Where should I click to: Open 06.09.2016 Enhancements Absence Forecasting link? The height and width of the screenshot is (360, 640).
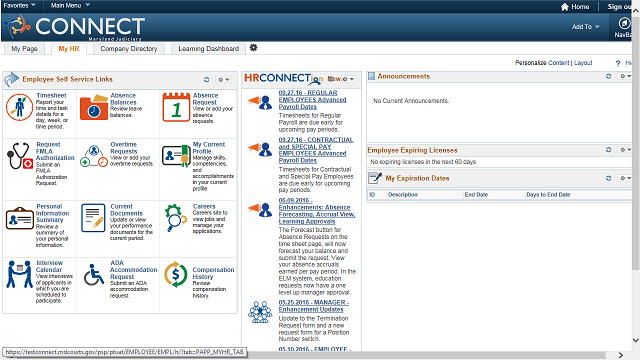click(x=317, y=211)
